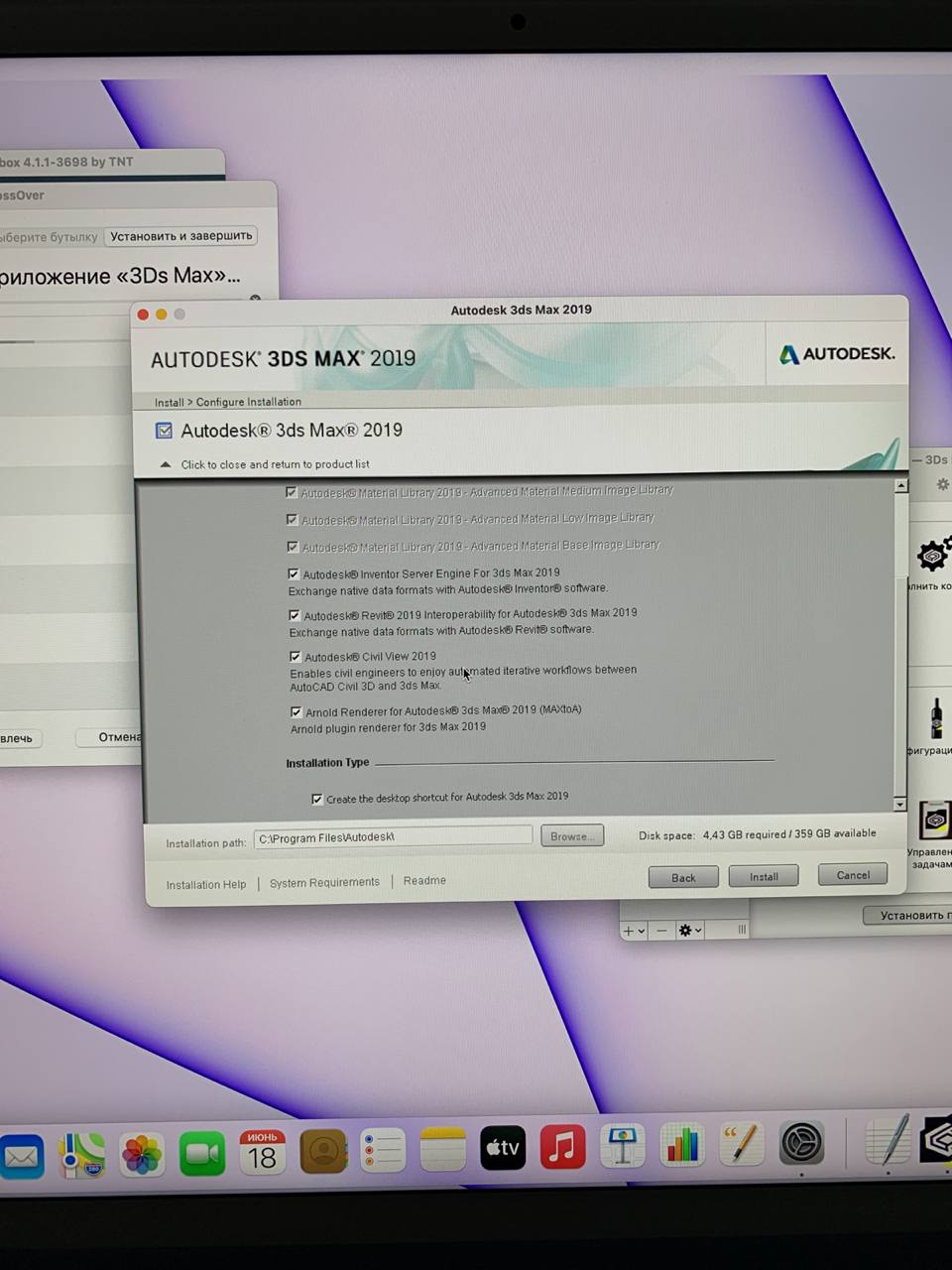Open Maps from the Dock

tap(82, 1155)
